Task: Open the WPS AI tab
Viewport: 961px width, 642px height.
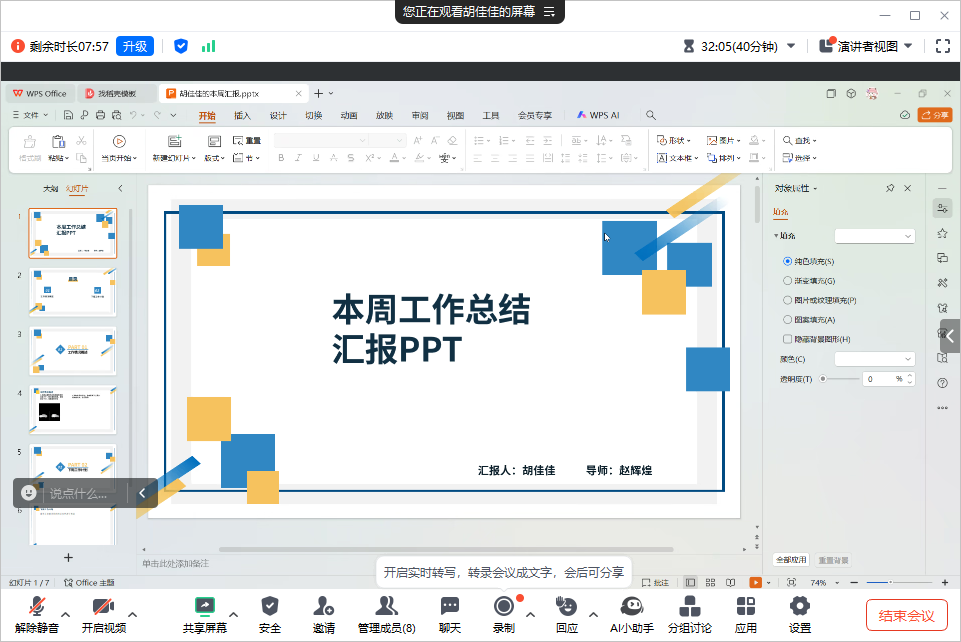Action: point(598,115)
